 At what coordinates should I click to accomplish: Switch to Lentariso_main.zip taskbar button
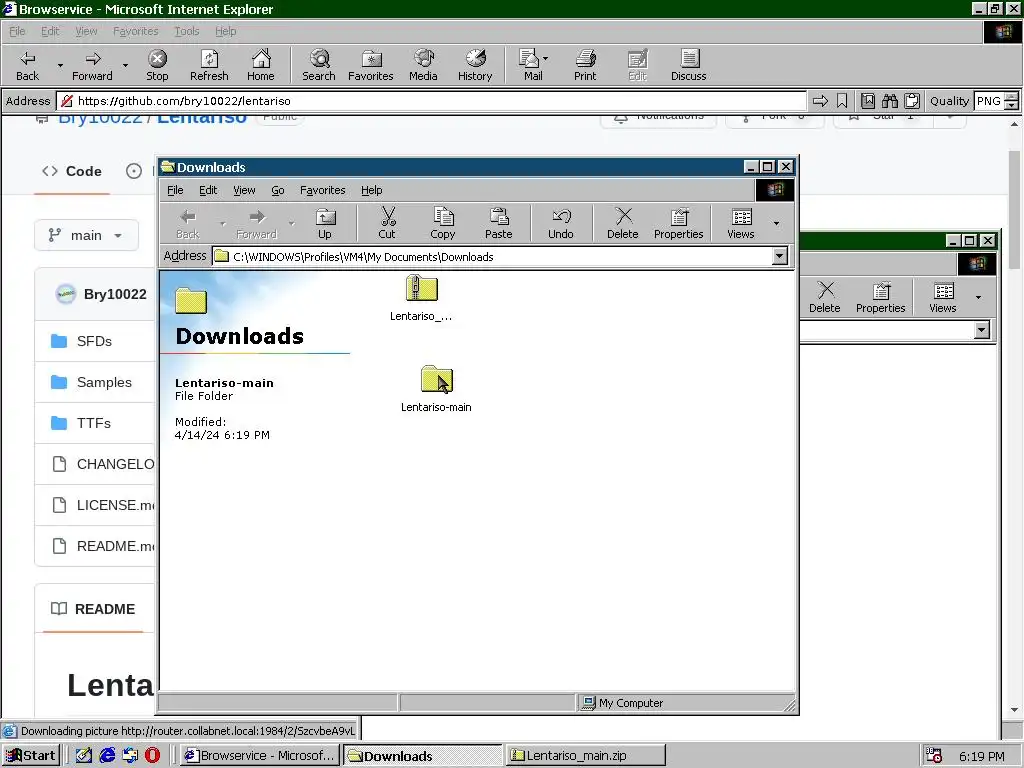point(586,755)
